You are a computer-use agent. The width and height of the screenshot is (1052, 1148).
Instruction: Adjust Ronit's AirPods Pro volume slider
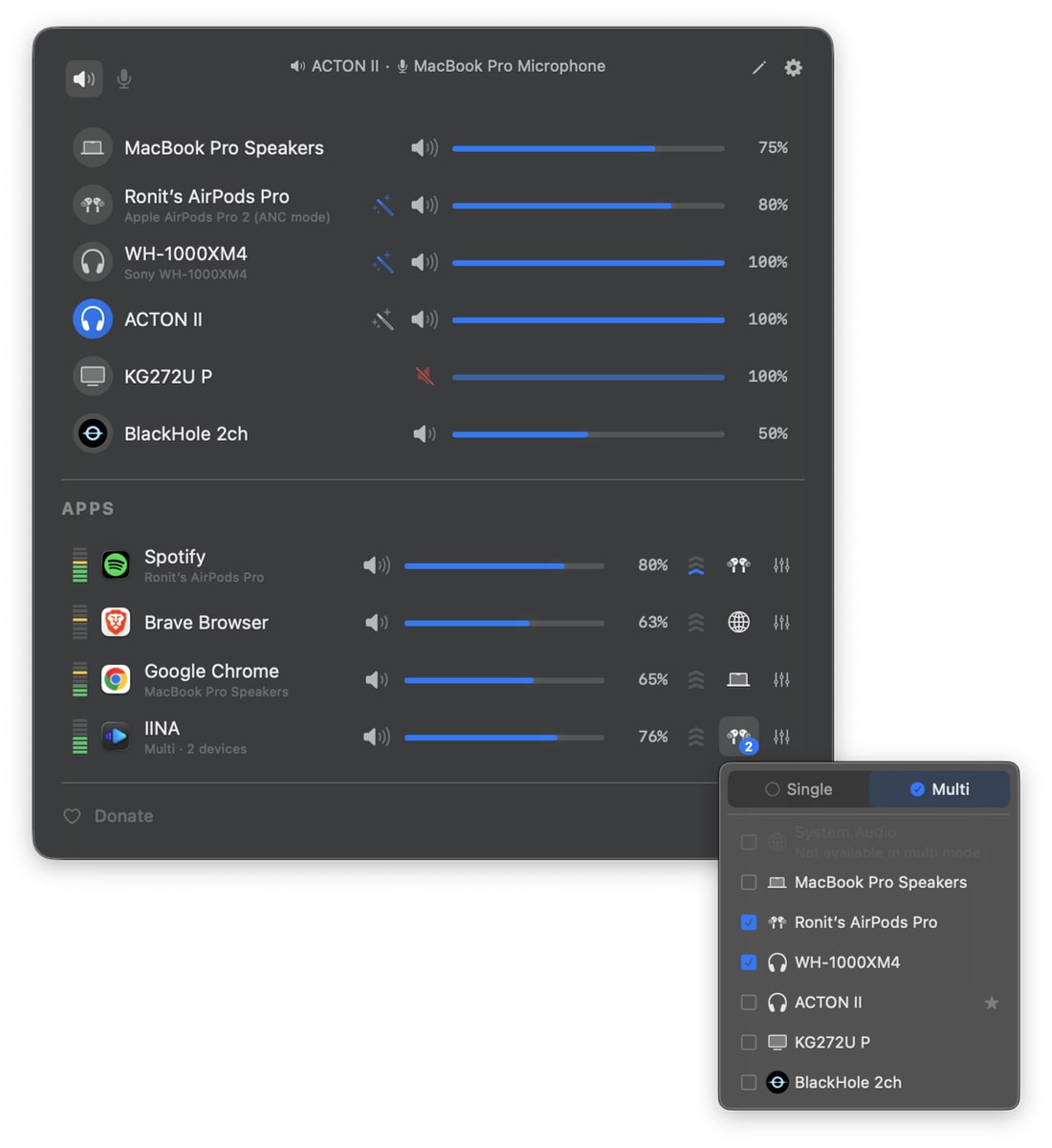pyautogui.click(x=588, y=205)
